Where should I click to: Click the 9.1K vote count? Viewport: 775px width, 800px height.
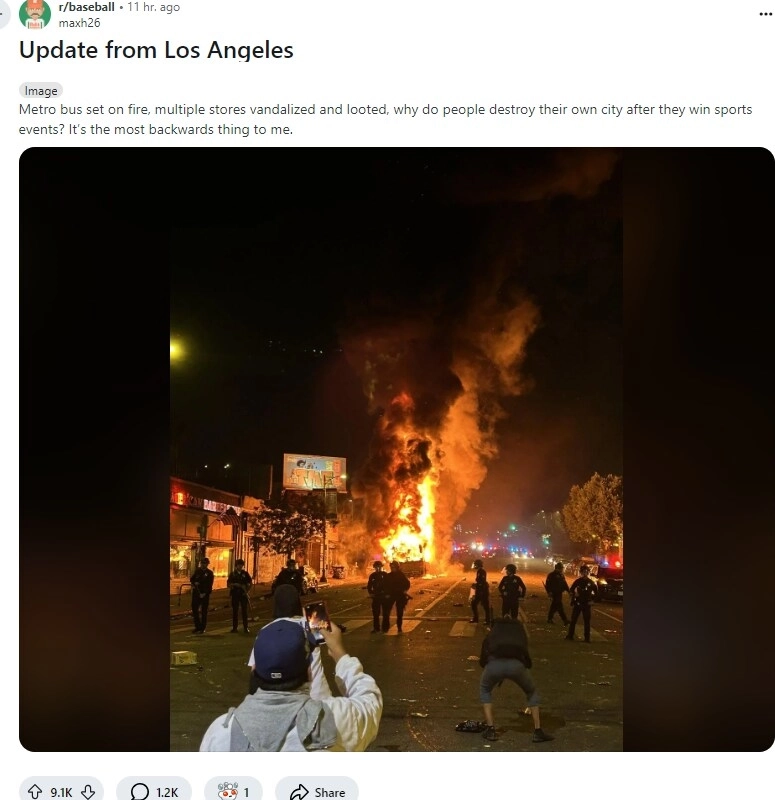tap(61, 792)
